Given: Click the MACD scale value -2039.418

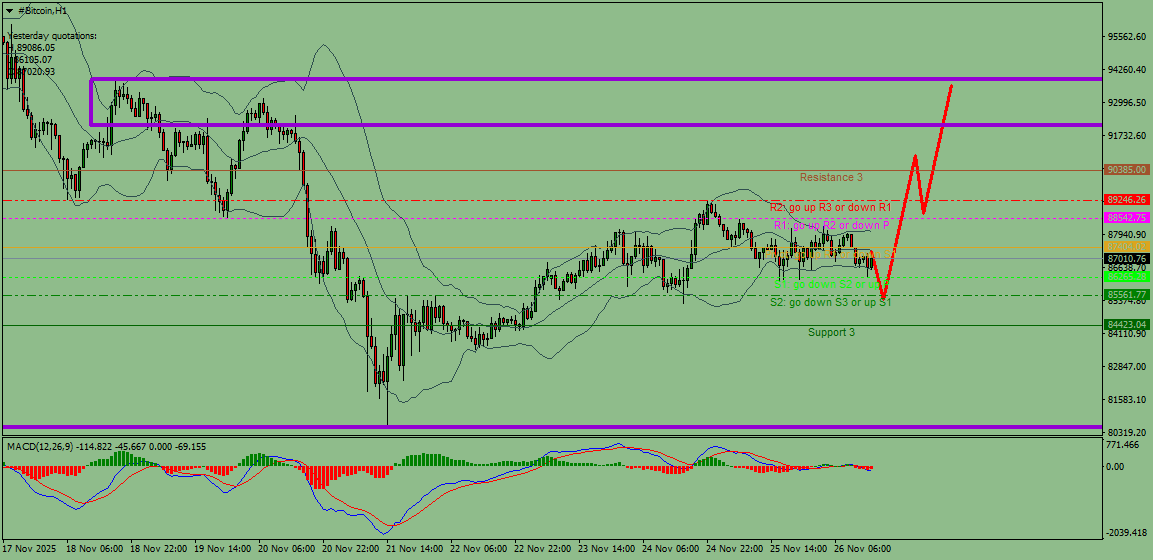Looking at the screenshot, I should pyautogui.click(x=1127, y=533).
